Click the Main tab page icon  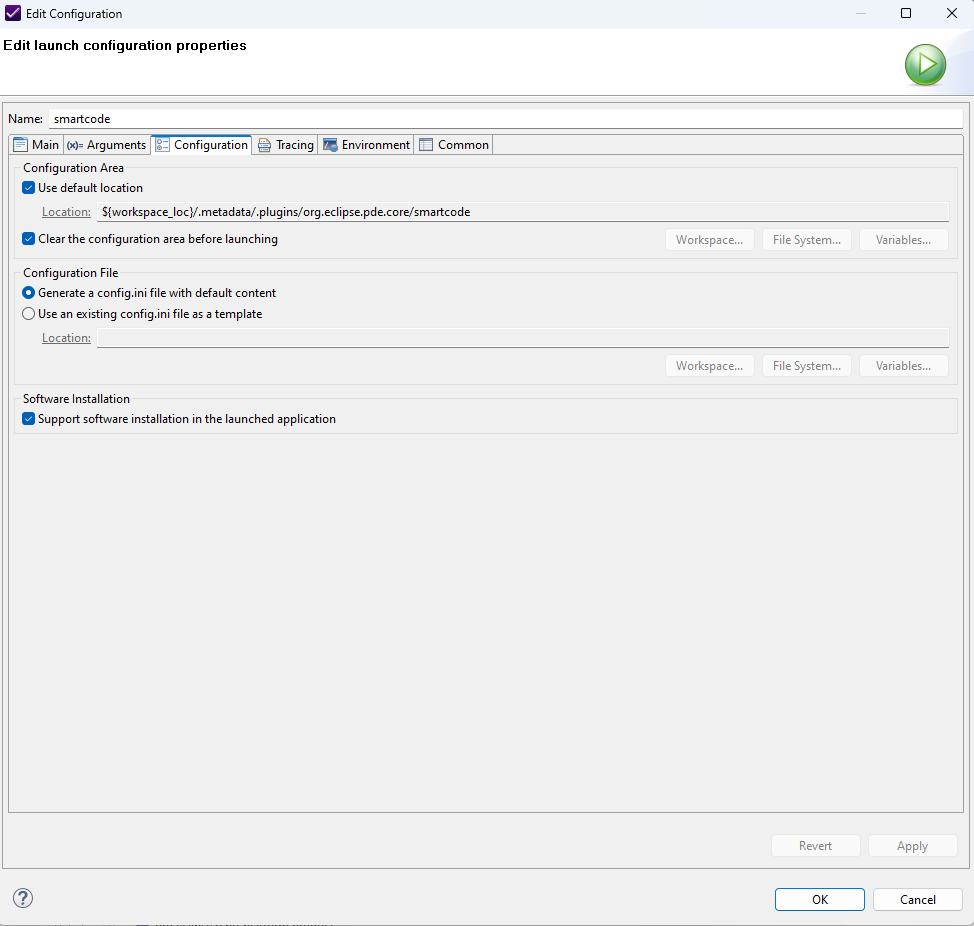pos(20,145)
